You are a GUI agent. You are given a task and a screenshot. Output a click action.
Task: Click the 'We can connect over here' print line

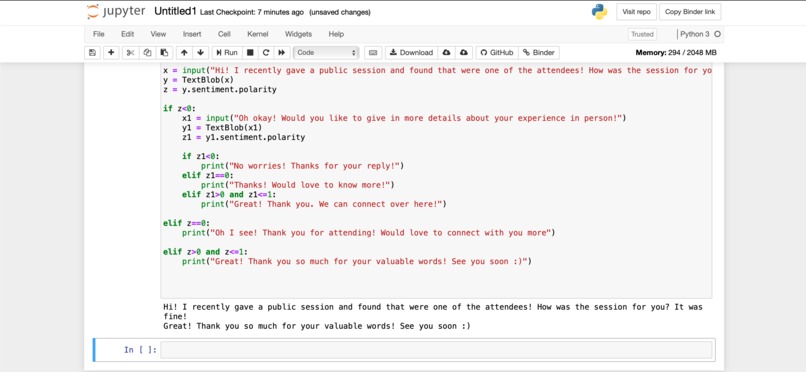[x=323, y=204]
